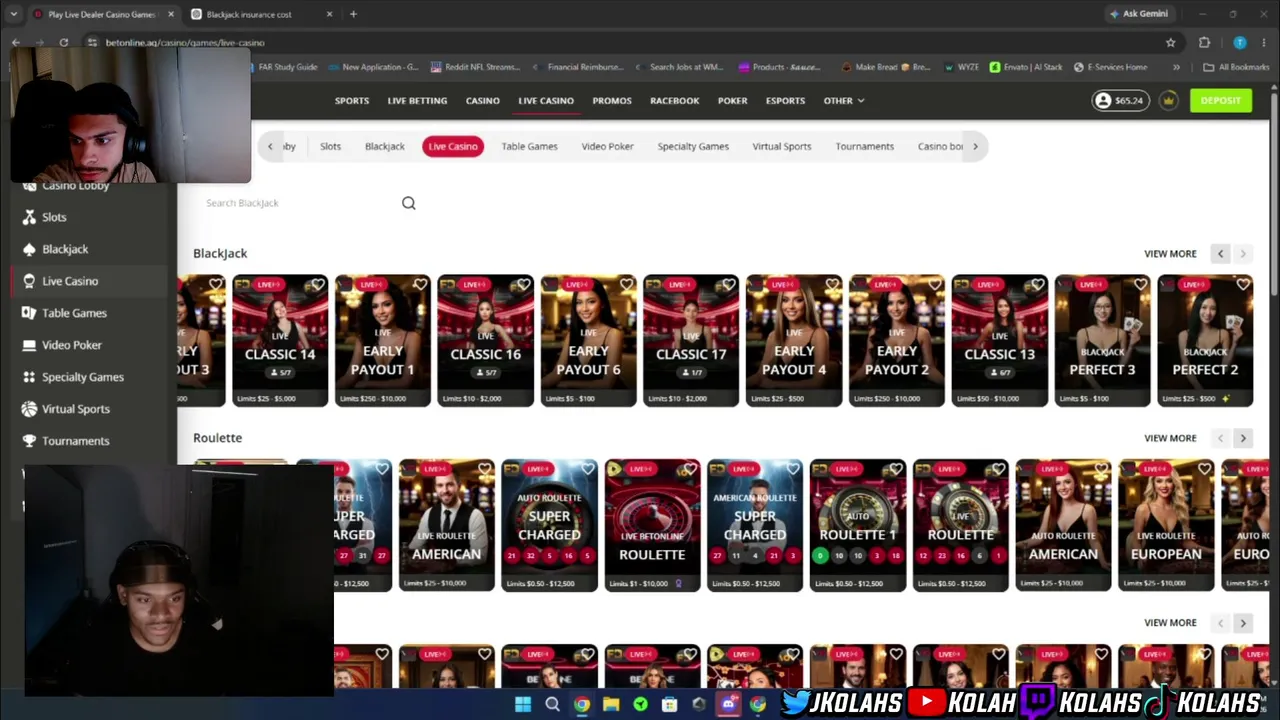1280x720 pixels.
Task: Open the Live Roulette European game card
Action: pos(1166,525)
